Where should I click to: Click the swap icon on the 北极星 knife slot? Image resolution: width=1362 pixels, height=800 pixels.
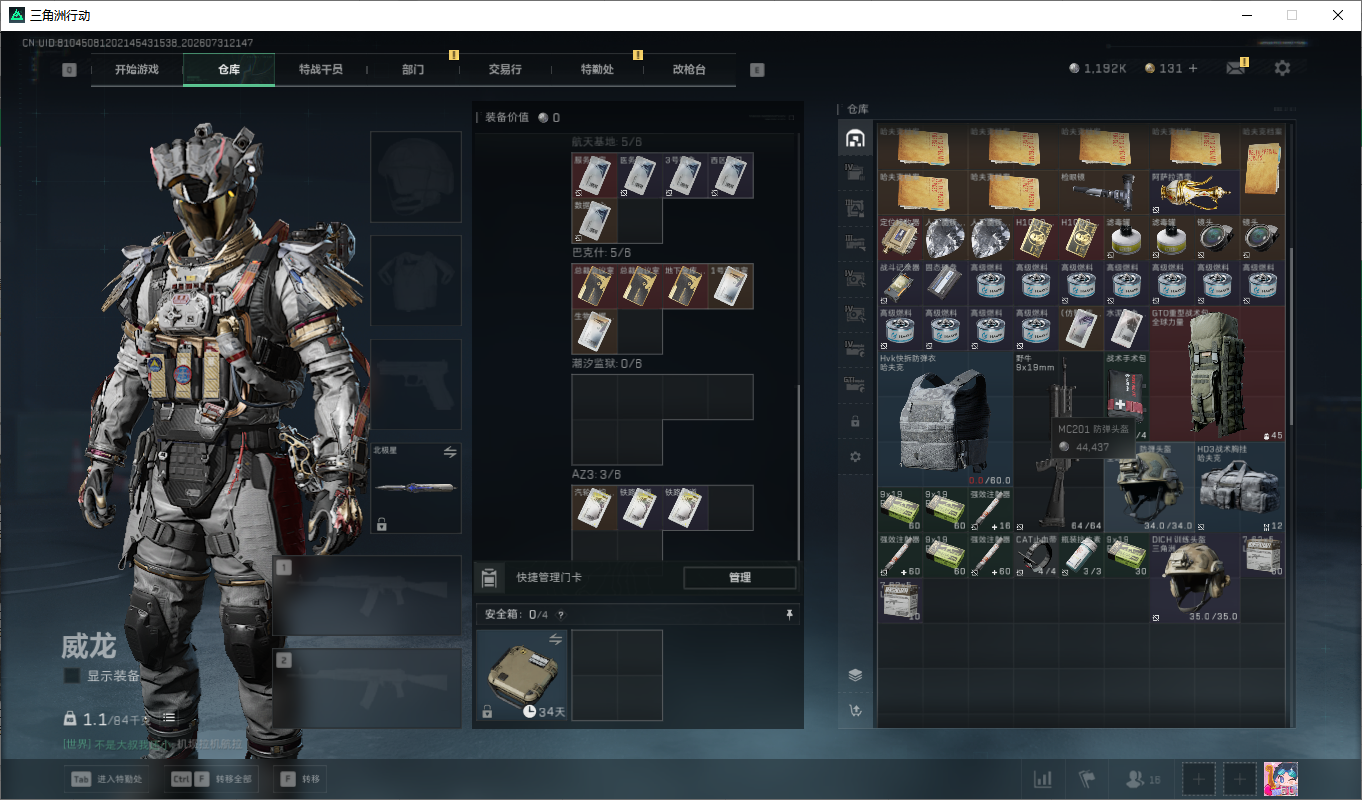point(450,452)
